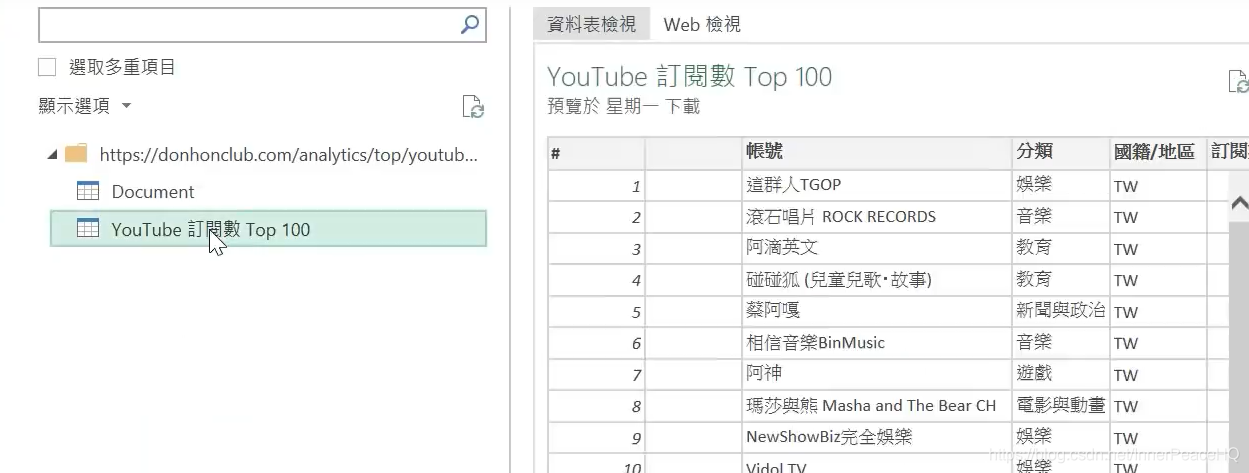
Task: Click the 分類 column header
Action: click(x=1059, y=153)
